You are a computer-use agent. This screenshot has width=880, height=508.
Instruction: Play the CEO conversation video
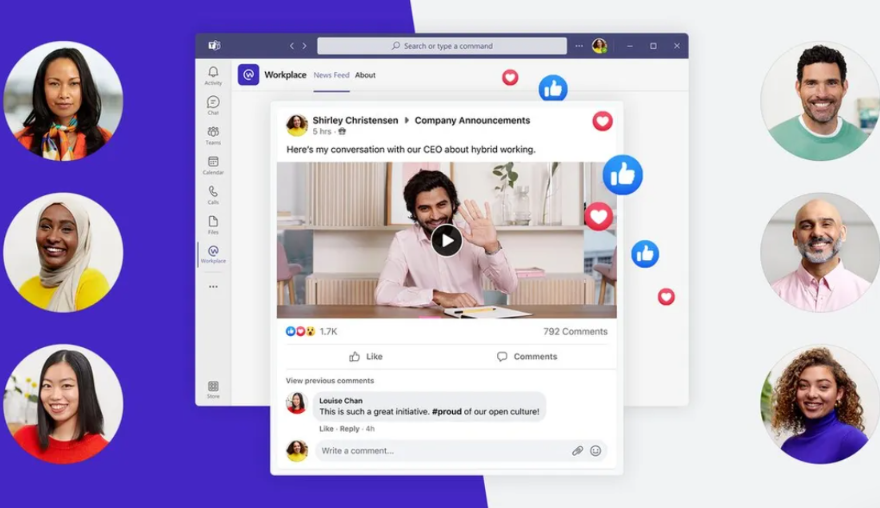[447, 240]
